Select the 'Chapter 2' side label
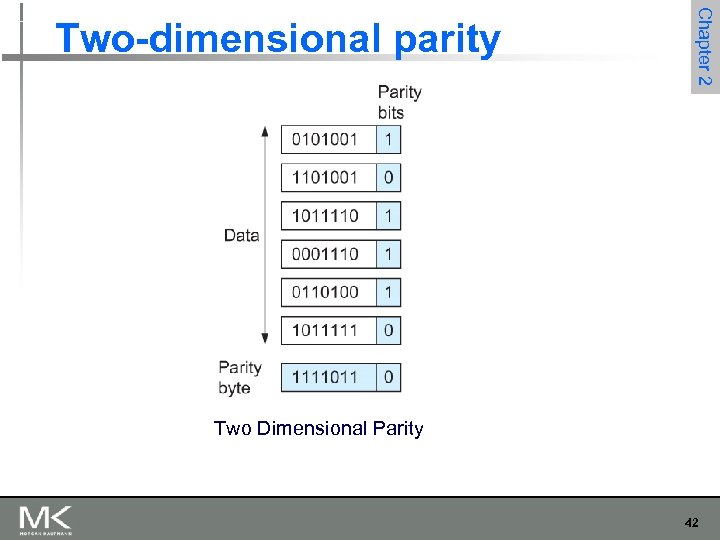720x540 pixels. [705, 47]
